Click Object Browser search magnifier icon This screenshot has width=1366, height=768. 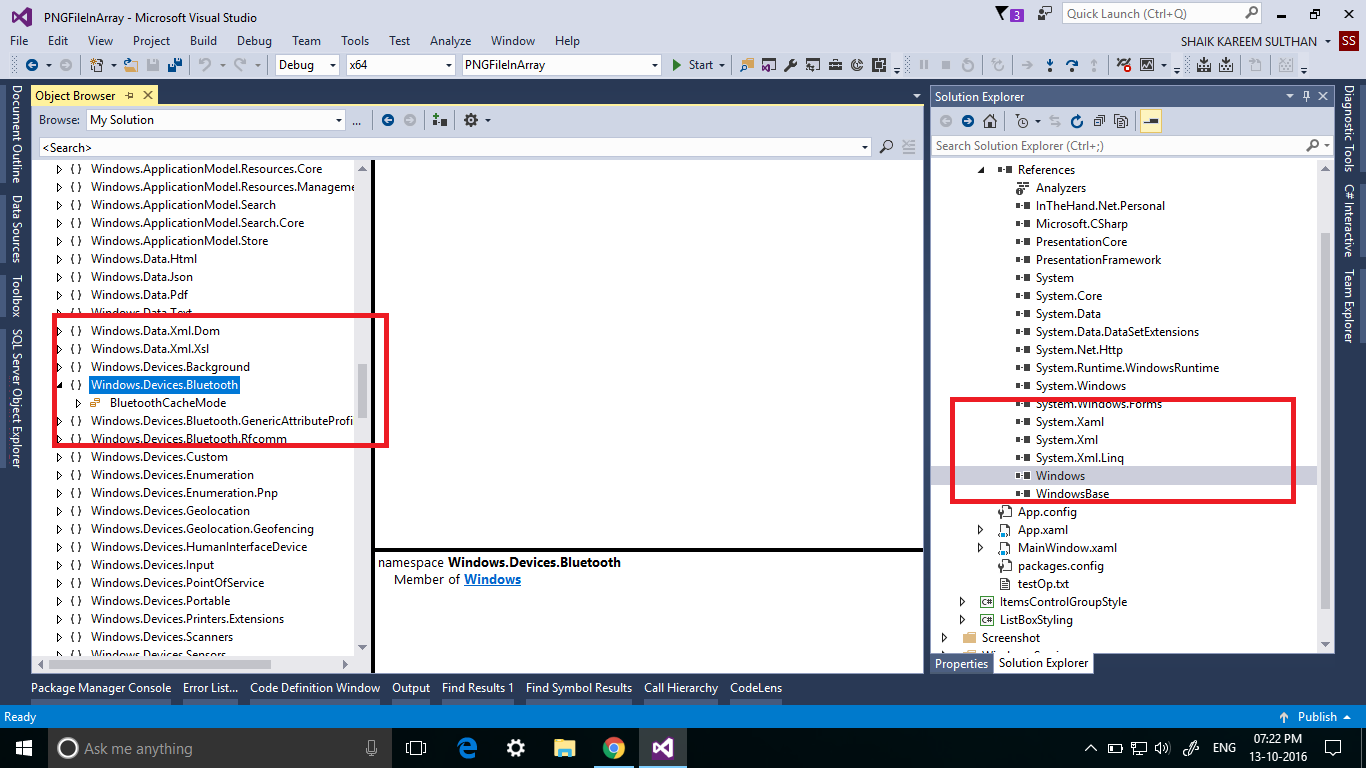point(886,147)
